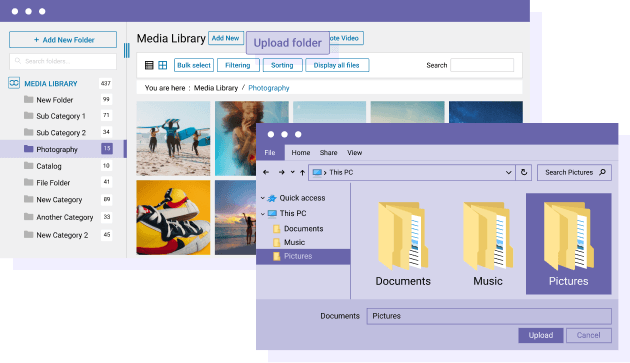The width and height of the screenshot is (630, 363).
Task: Open the View tab in file dialog
Action: 354,153
